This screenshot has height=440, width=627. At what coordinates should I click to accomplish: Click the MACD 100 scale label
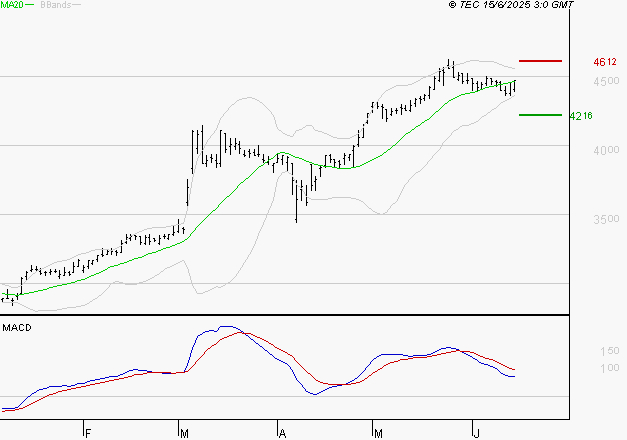pos(609,368)
